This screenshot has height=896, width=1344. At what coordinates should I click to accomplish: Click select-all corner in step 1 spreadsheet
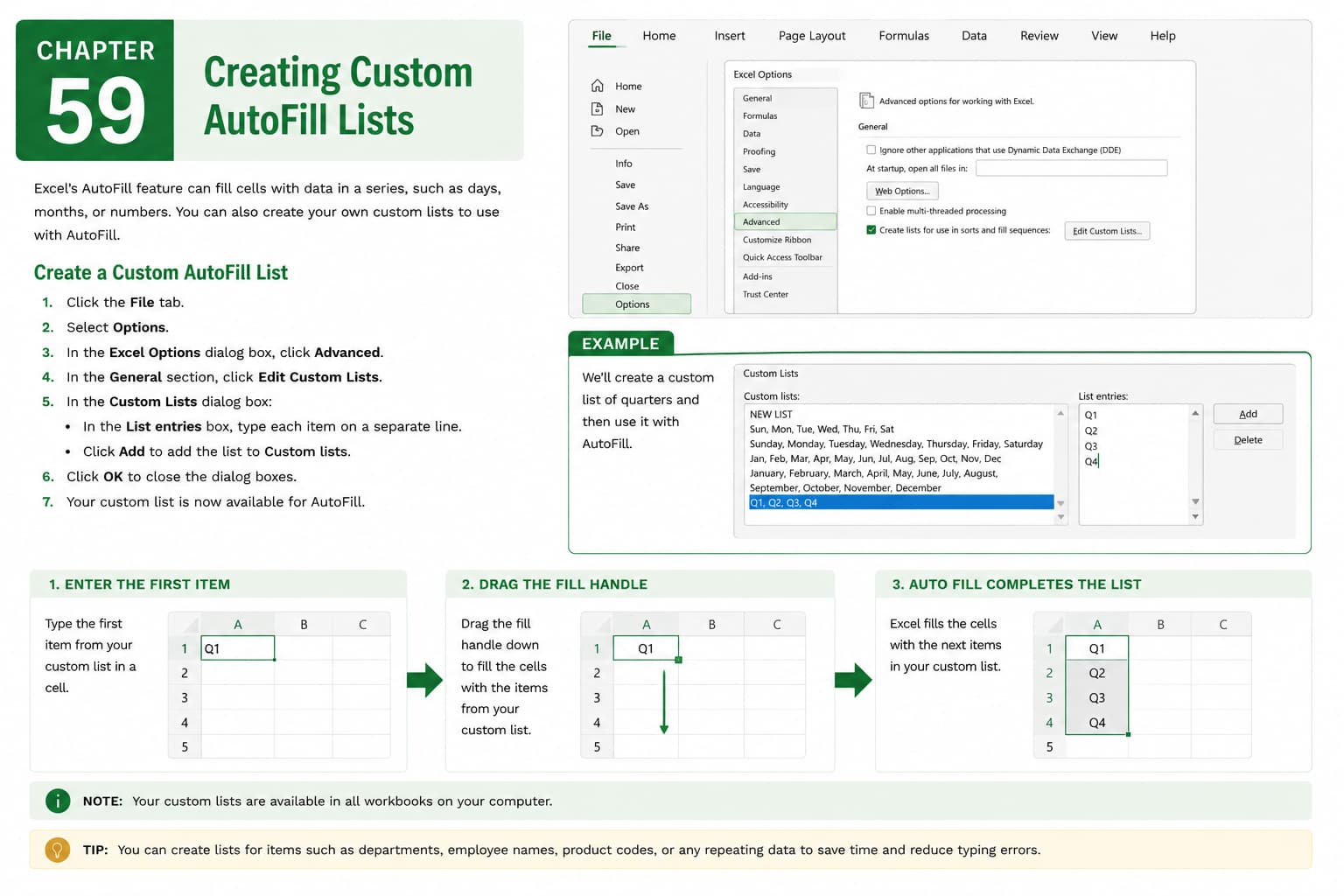pyautogui.click(x=185, y=625)
